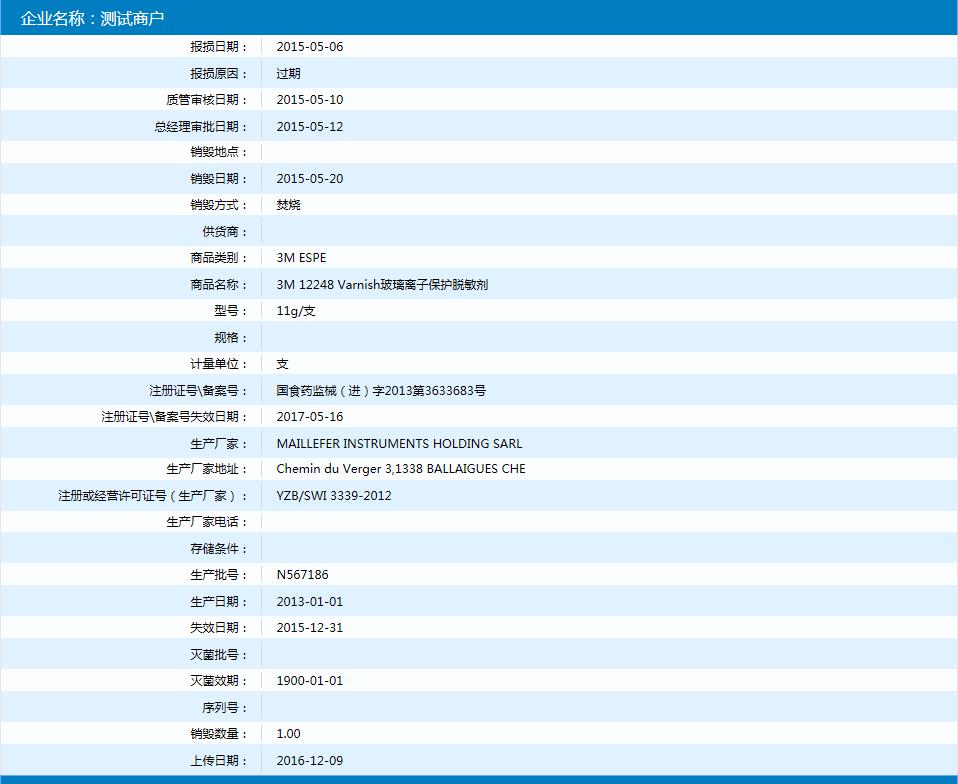Screen dimensions: 958x784
Task: Click the 总经理审批日期 value 2015-05-12
Action: pos(310,126)
